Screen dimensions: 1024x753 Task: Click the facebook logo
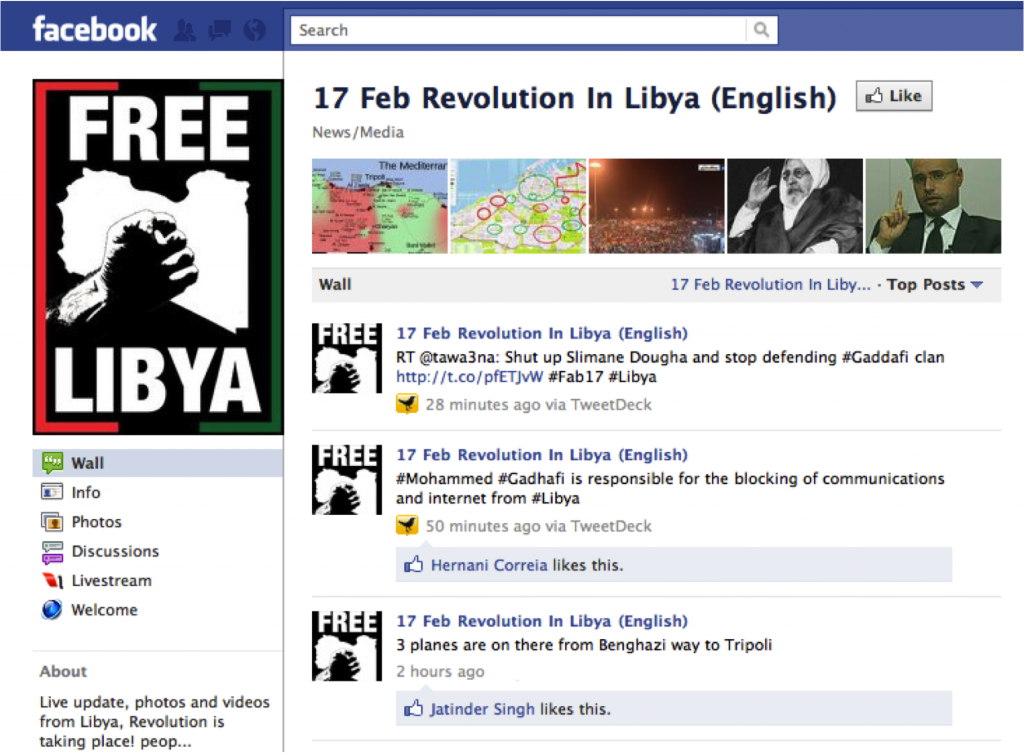click(95, 29)
